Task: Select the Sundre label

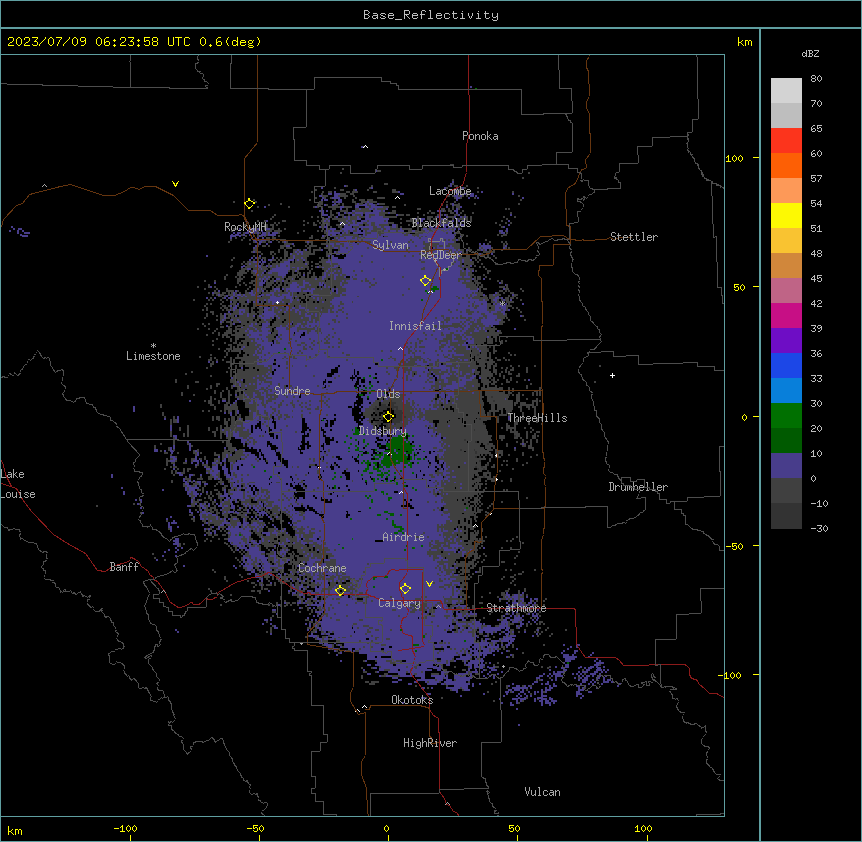Action: tap(292, 391)
